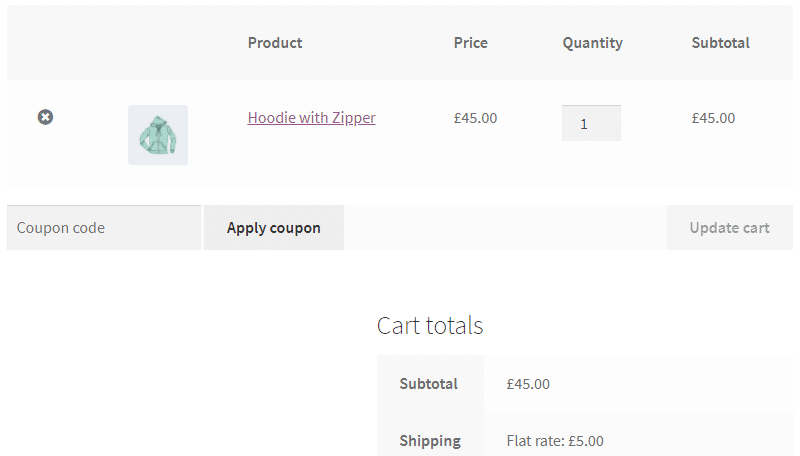Select the Quantity column header
Image resolution: width=800 pixels, height=456 pixels.
[x=592, y=43]
